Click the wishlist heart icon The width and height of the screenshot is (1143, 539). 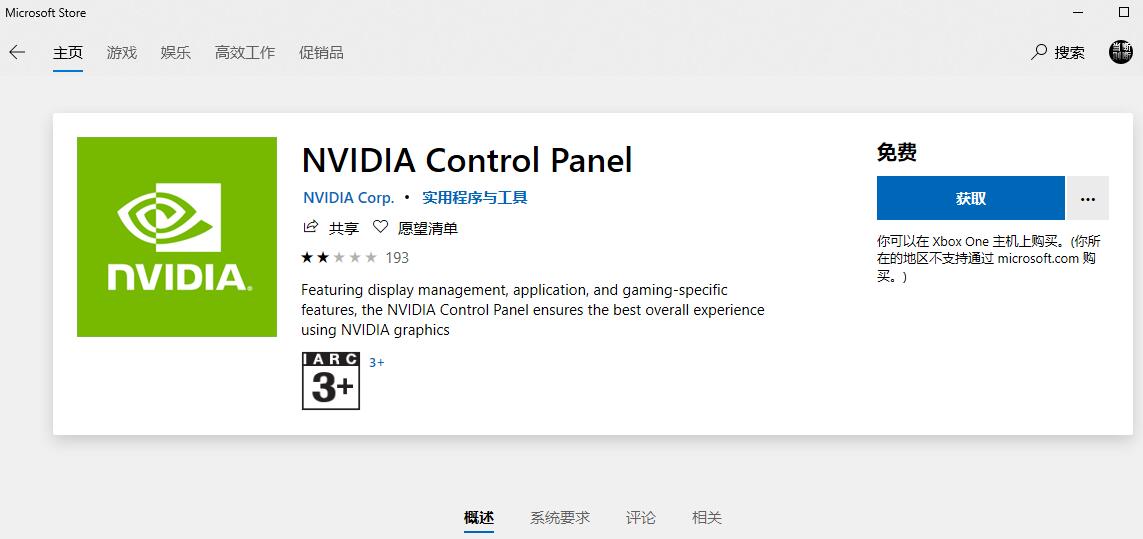coord(380,227)
